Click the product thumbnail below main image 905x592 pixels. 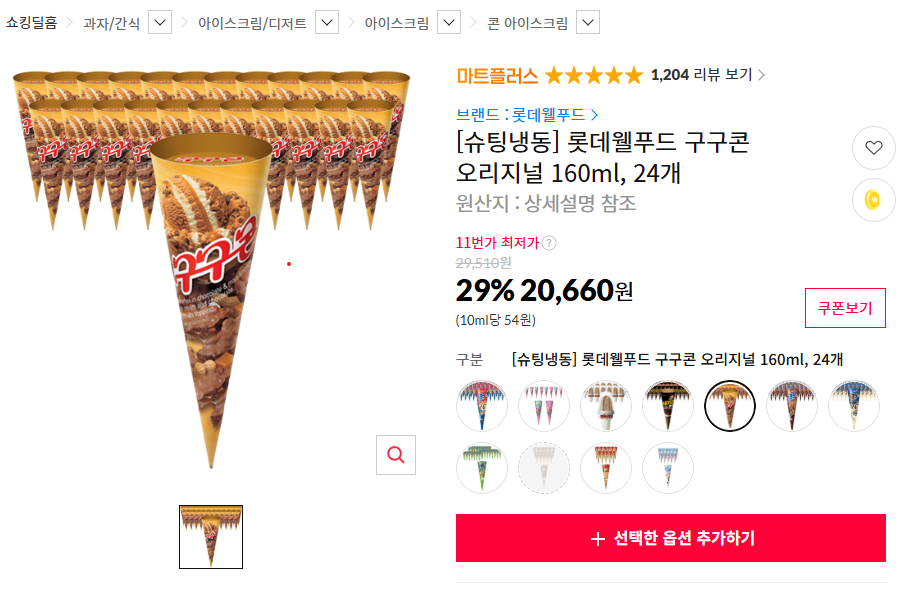tap(211, 537)
